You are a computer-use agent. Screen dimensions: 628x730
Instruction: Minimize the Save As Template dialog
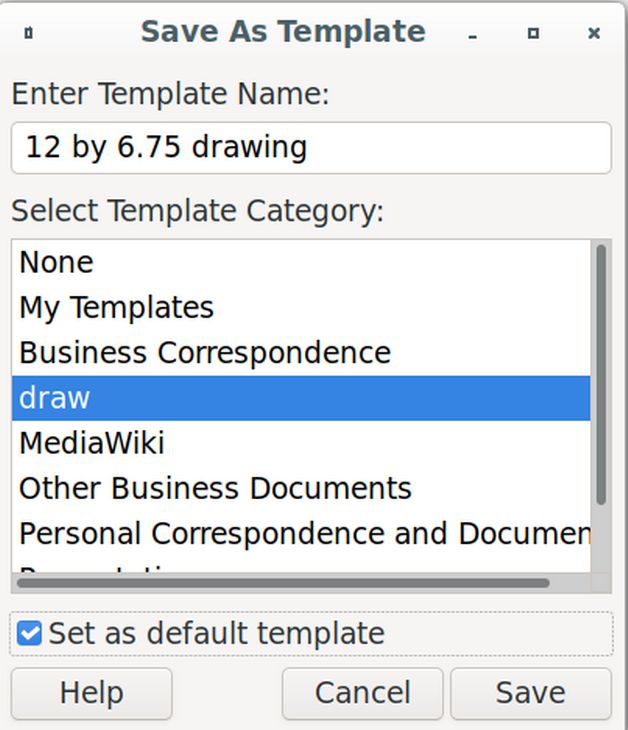click(x=473, y=34)
